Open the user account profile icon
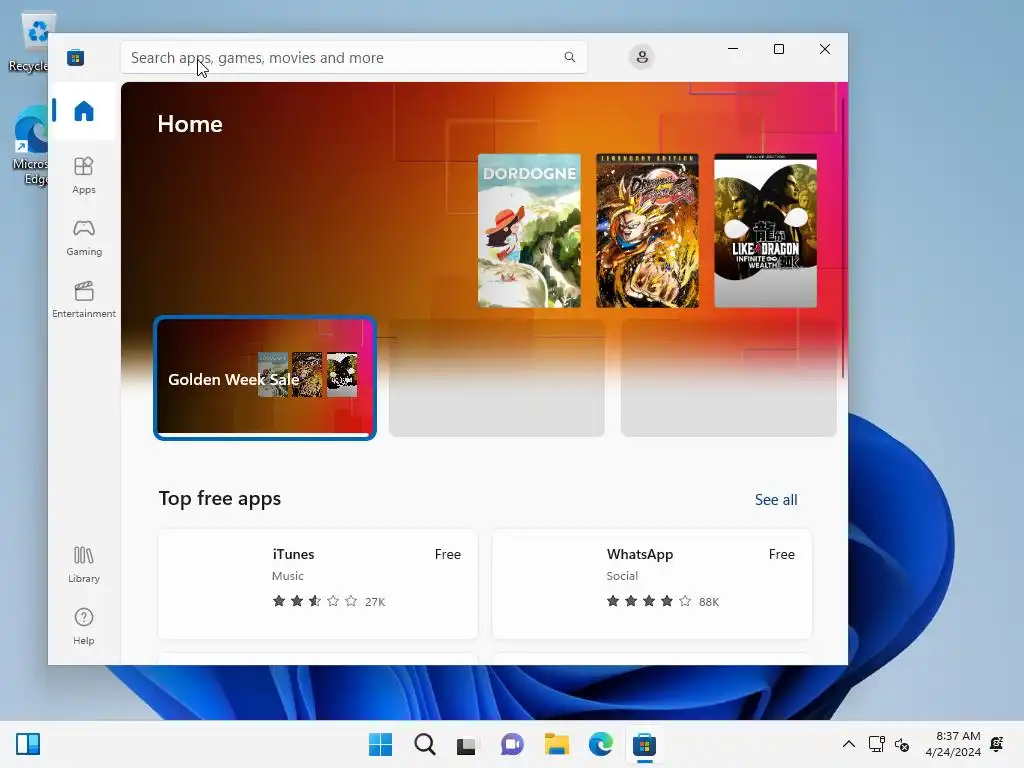This screenshot has height=768, width=1024. tap(642, 57)
